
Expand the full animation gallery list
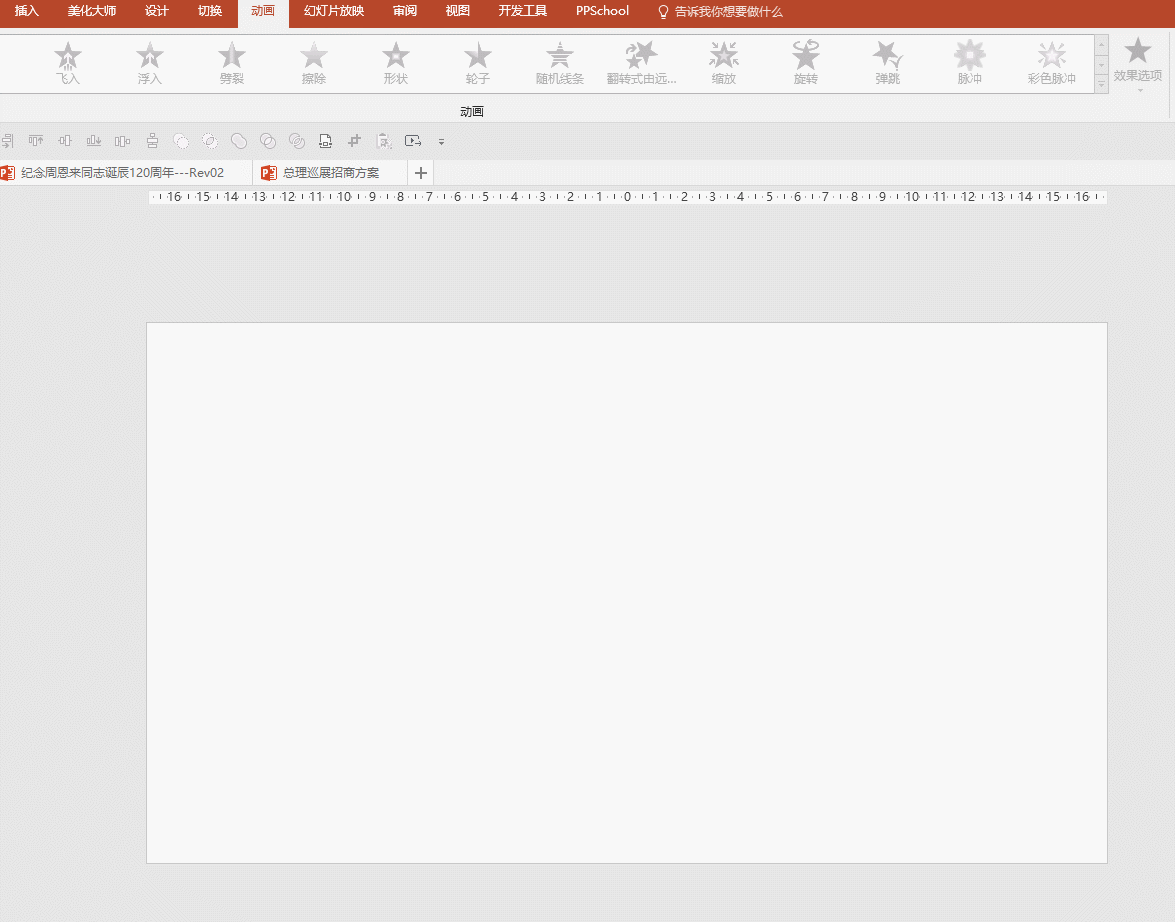(1102, 85)
